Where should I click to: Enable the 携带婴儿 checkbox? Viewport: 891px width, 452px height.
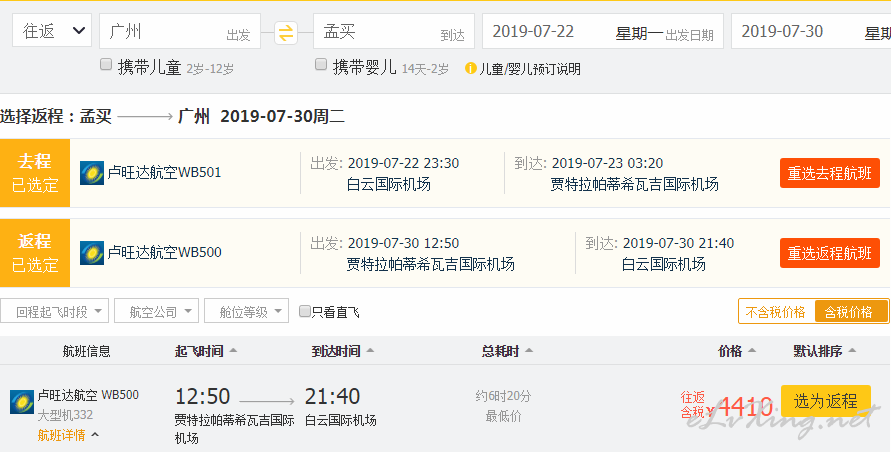point(321,64)
